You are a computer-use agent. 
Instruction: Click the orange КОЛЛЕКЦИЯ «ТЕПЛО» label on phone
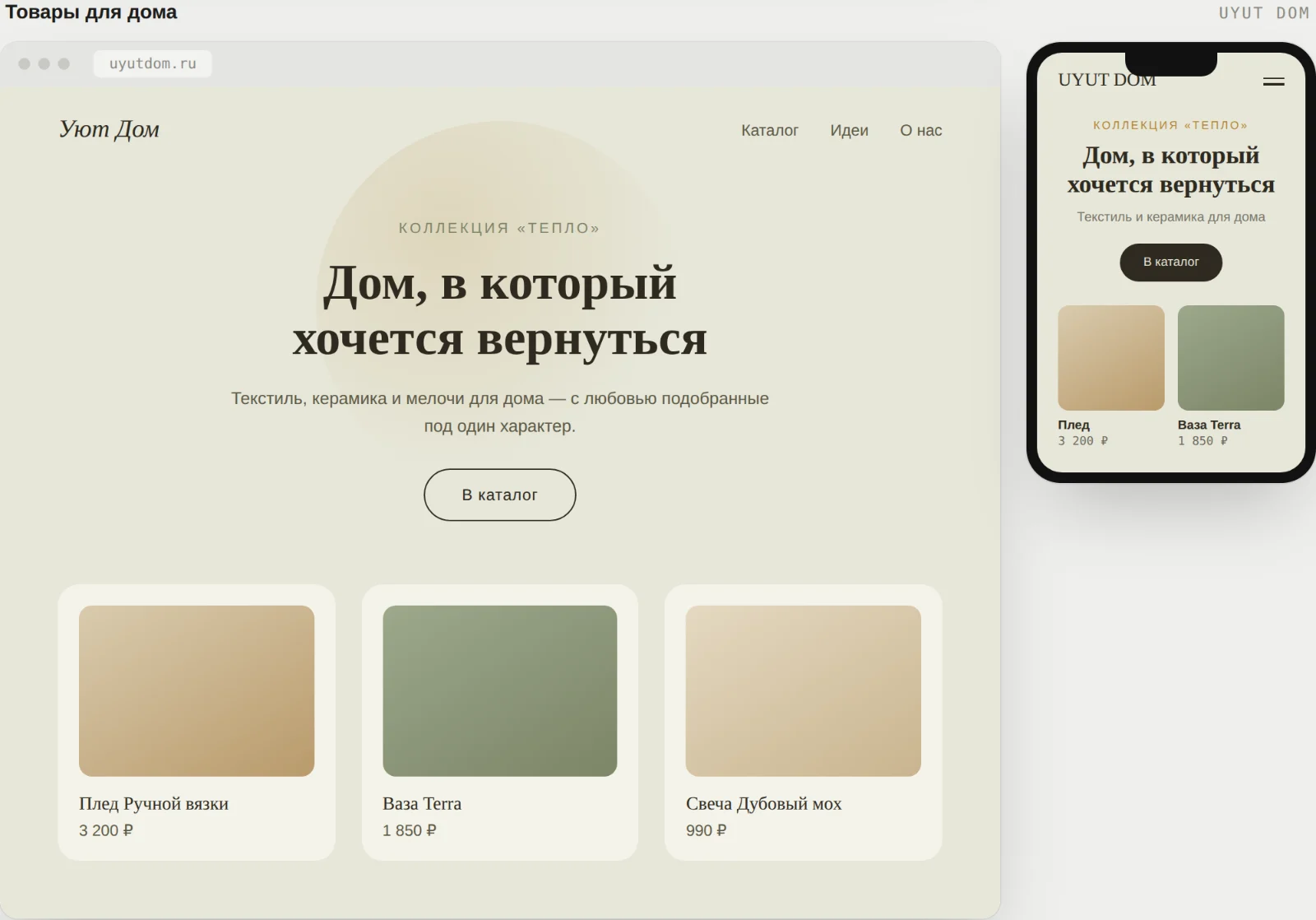[x=1170, y=125]
